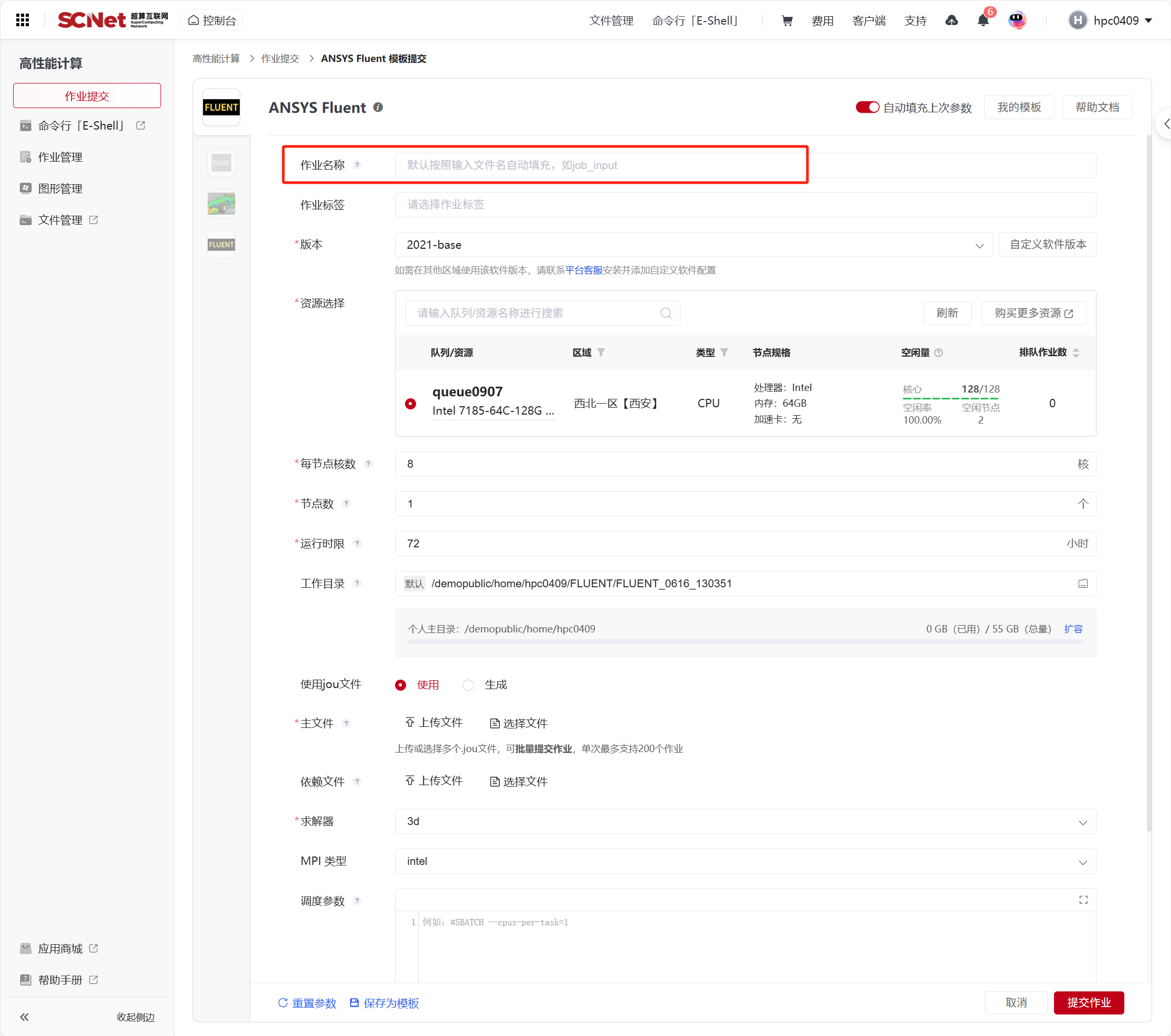Screen dimensions: 1171x1036
Task: Open the app grid menu icon
Action: pyautogui.click(x=23, y=20)
